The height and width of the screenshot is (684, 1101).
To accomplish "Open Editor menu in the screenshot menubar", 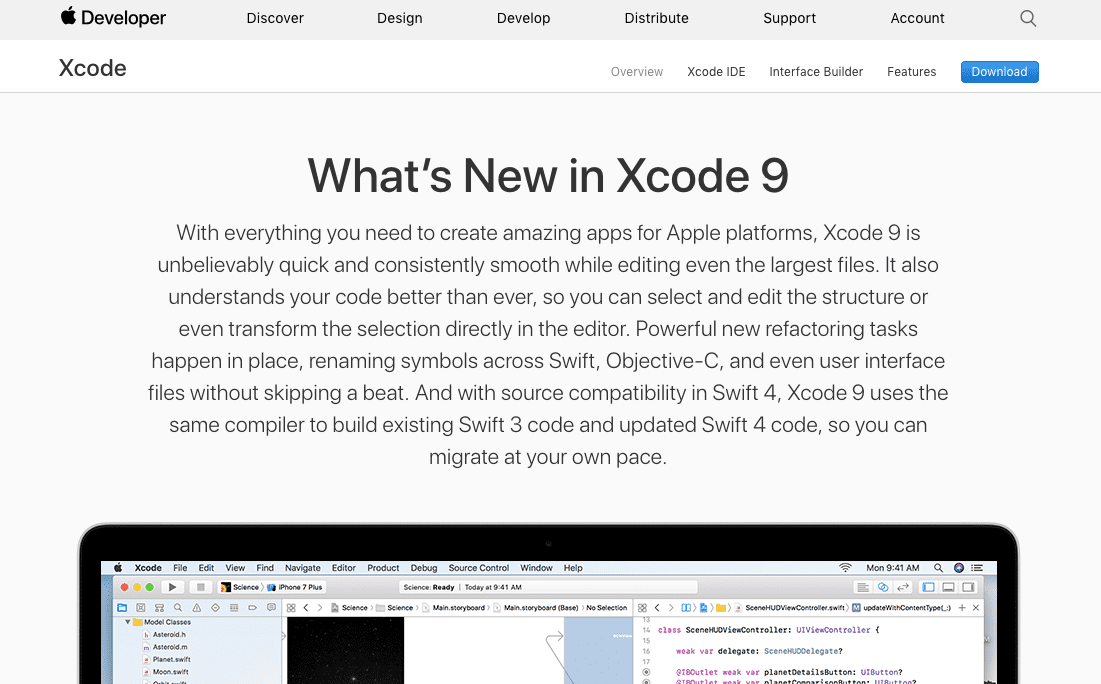I will point(343,567).
